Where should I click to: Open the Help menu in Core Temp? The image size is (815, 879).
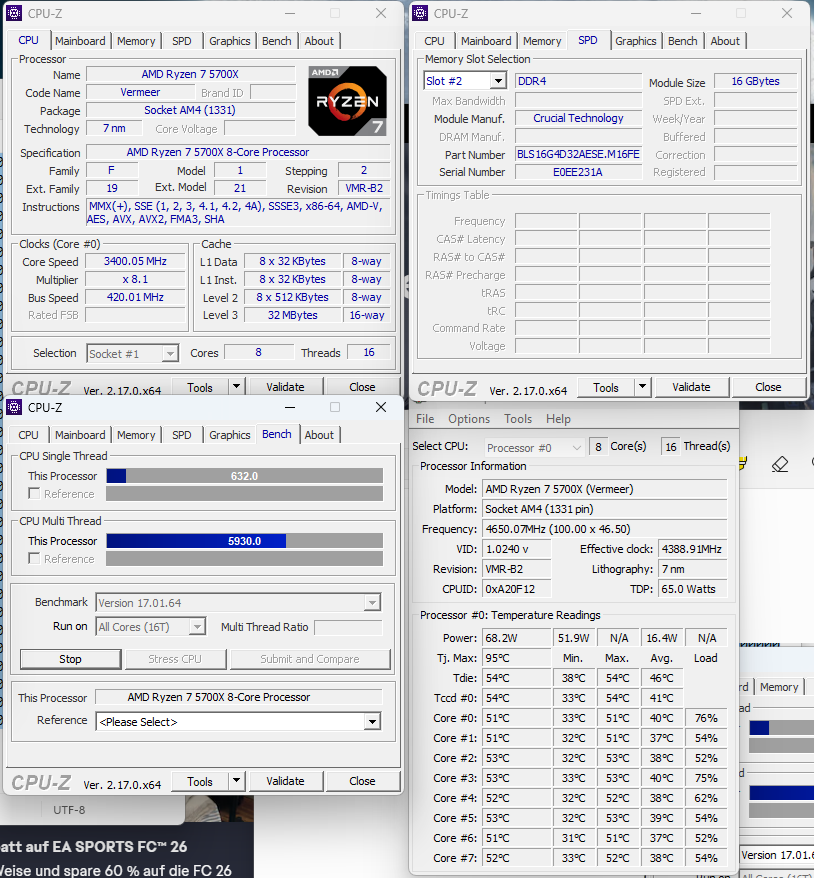(x=558, y=419)
